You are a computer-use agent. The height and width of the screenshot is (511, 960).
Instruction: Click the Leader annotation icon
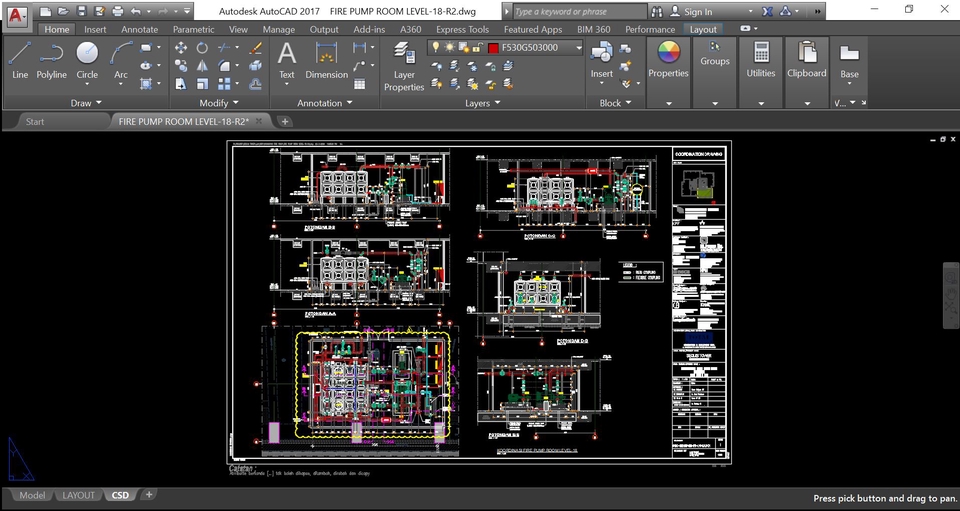click(360, 65)
